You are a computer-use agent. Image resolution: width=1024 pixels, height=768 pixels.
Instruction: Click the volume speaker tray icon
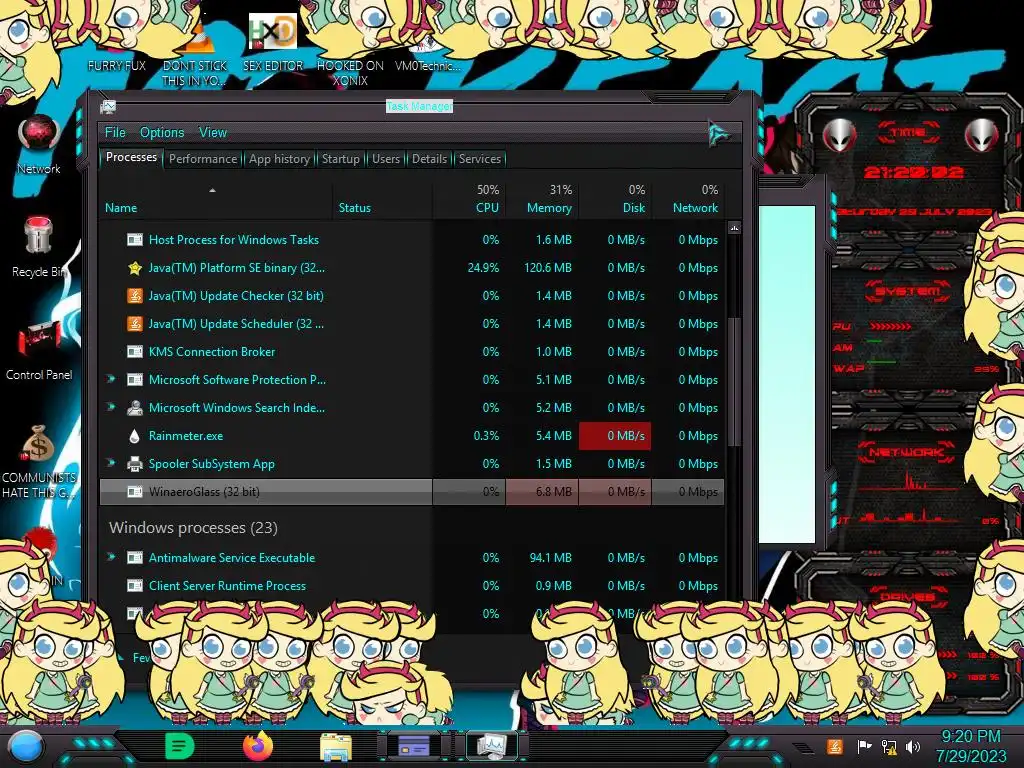coord(913,746)
